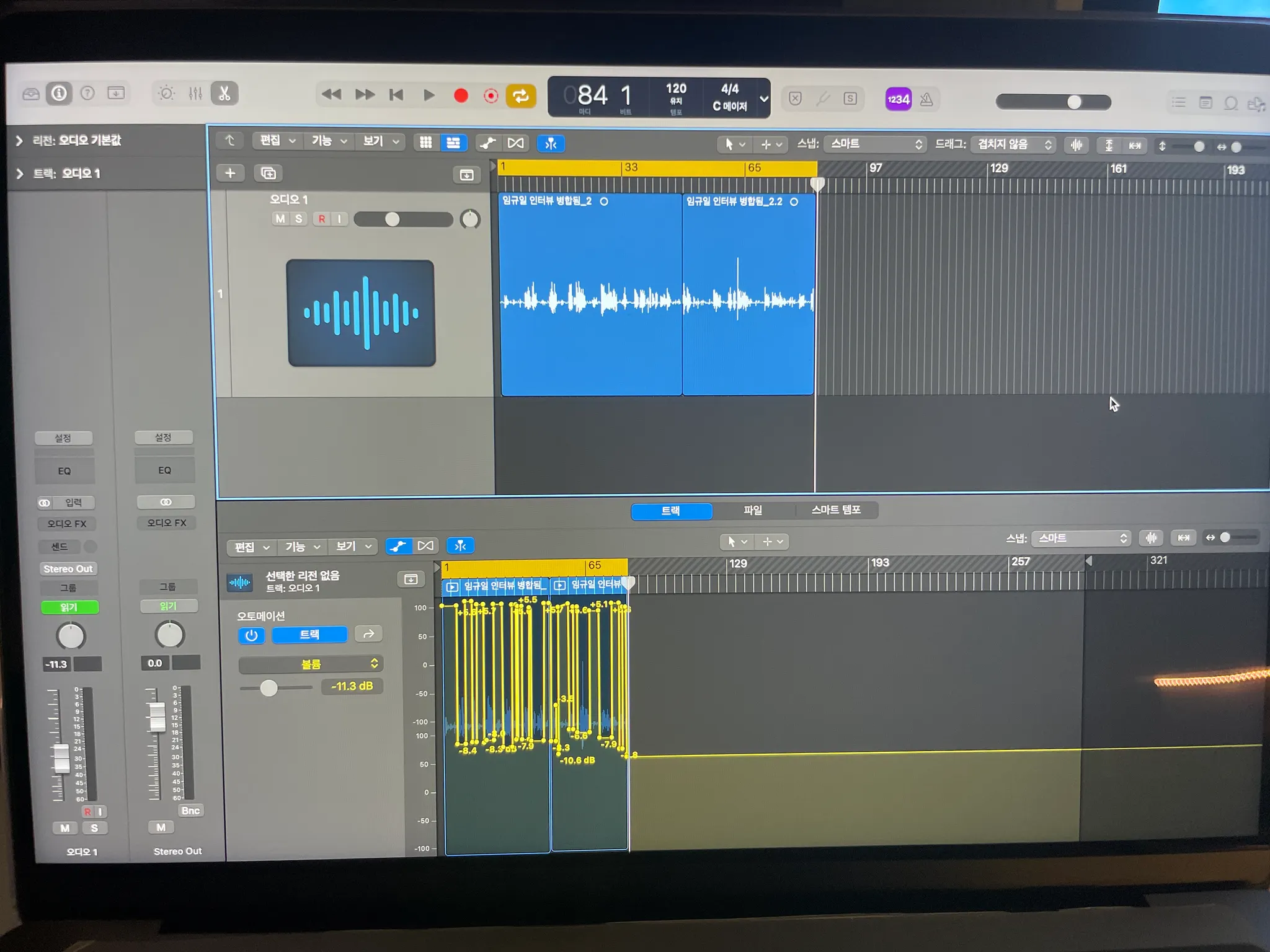Screen dimensions: 1270x952
Task: Open the 드래그 겹치지 않음 dropdown
Action: (x=1013, y=144)
